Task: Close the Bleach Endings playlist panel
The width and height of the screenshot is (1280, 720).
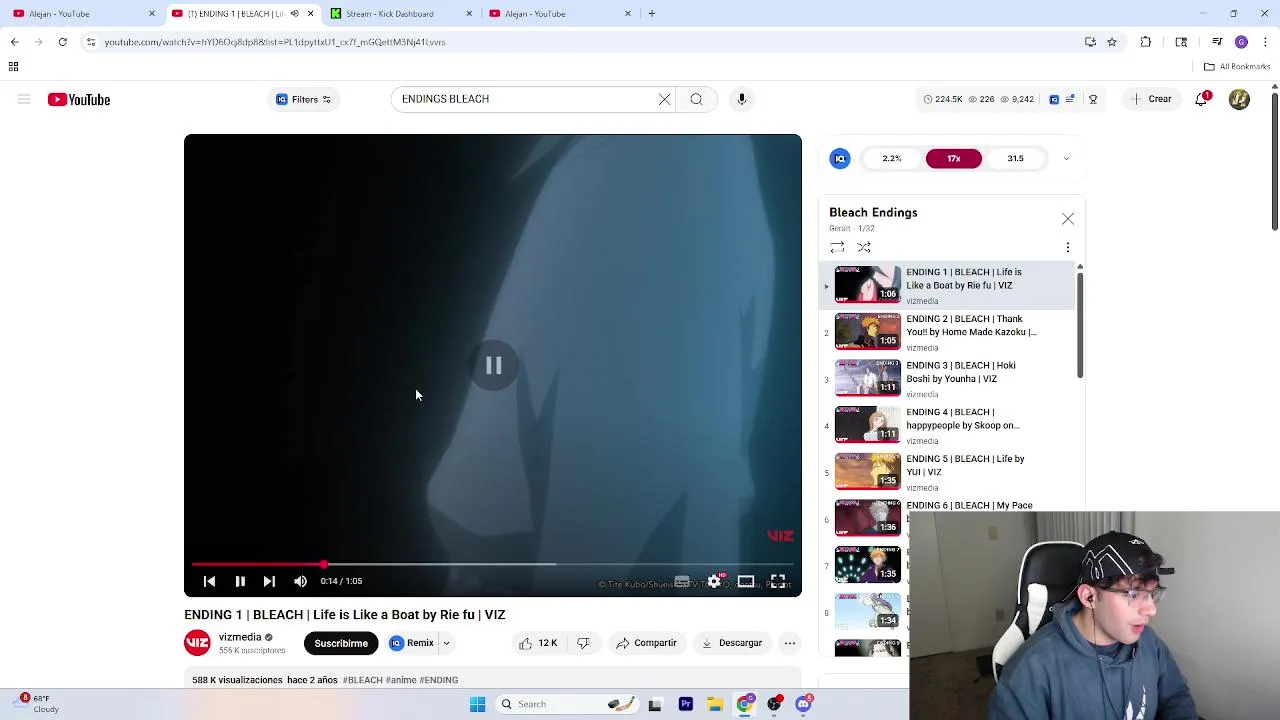Action: coord(1068,219)
